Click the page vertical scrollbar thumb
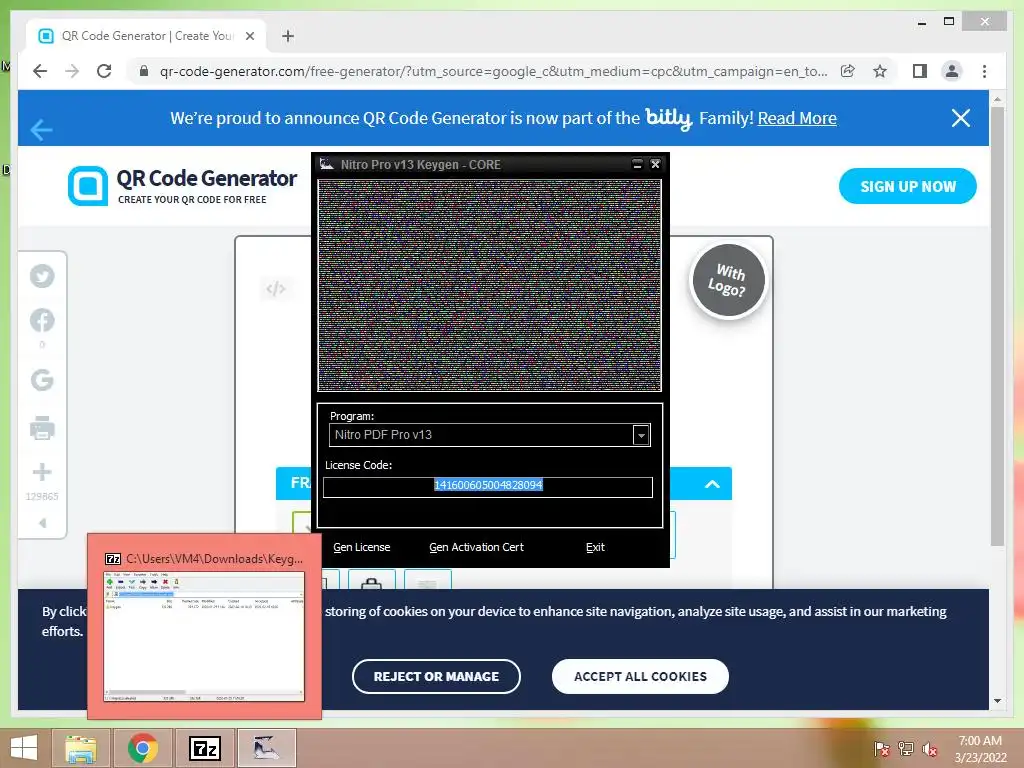 (x=997, y=325)
